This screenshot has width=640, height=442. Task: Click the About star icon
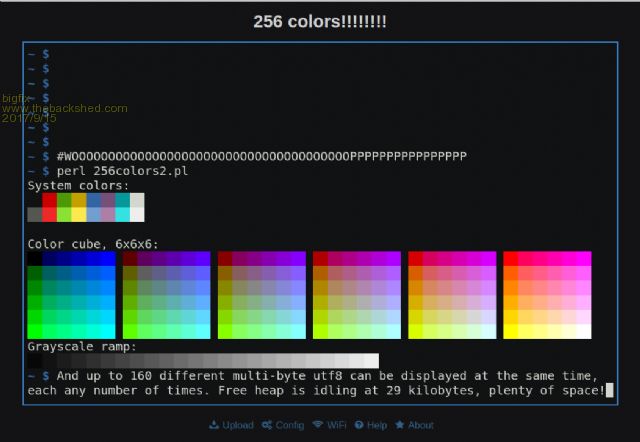(x=400, y=425)
